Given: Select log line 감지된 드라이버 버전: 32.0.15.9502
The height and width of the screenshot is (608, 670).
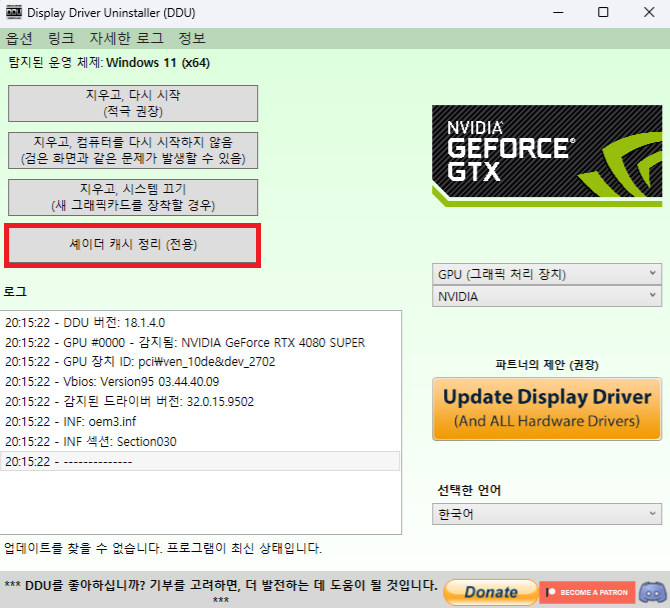Looking at the screenshot, I should coord(200,402).
